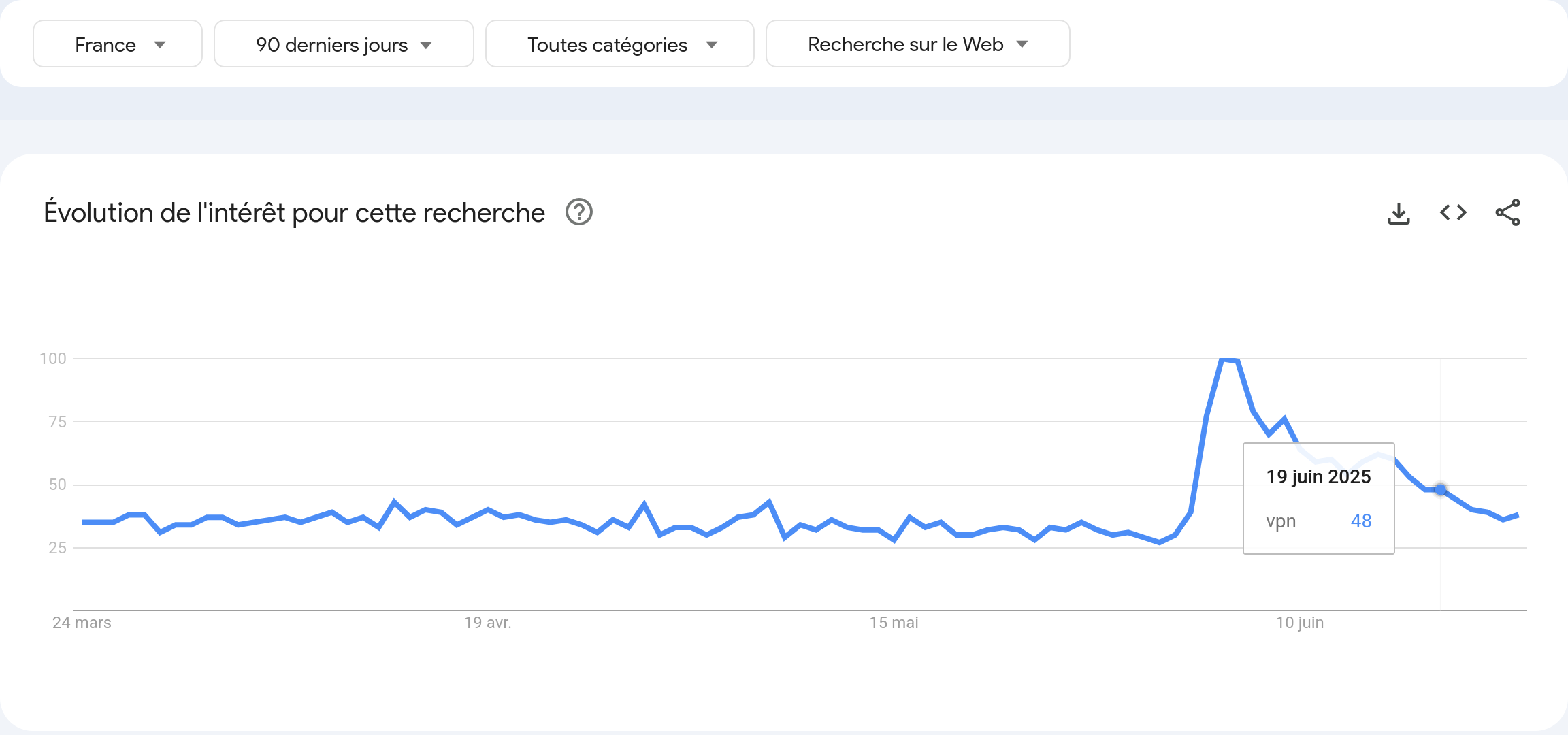Click the 10 juin date axis label
Viewport: 1568px width, 735px height.
click(1300, 623)
